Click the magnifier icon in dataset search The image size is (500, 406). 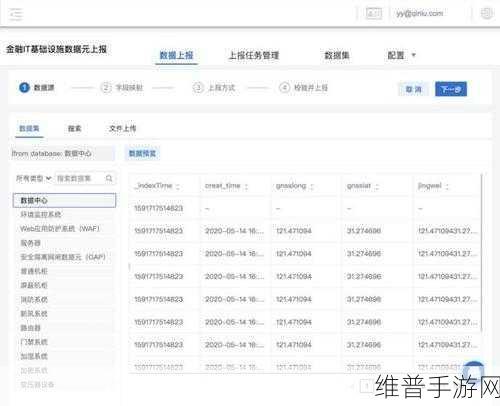[x=109, y=179]
